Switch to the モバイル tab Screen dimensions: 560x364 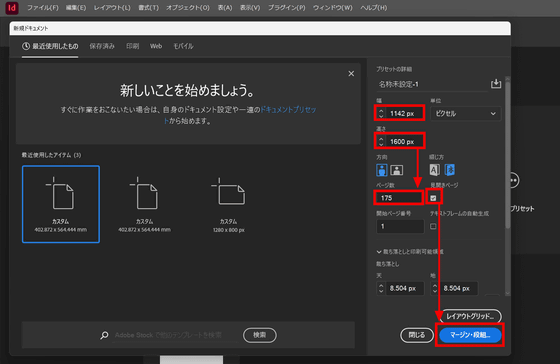click(183, 46)
